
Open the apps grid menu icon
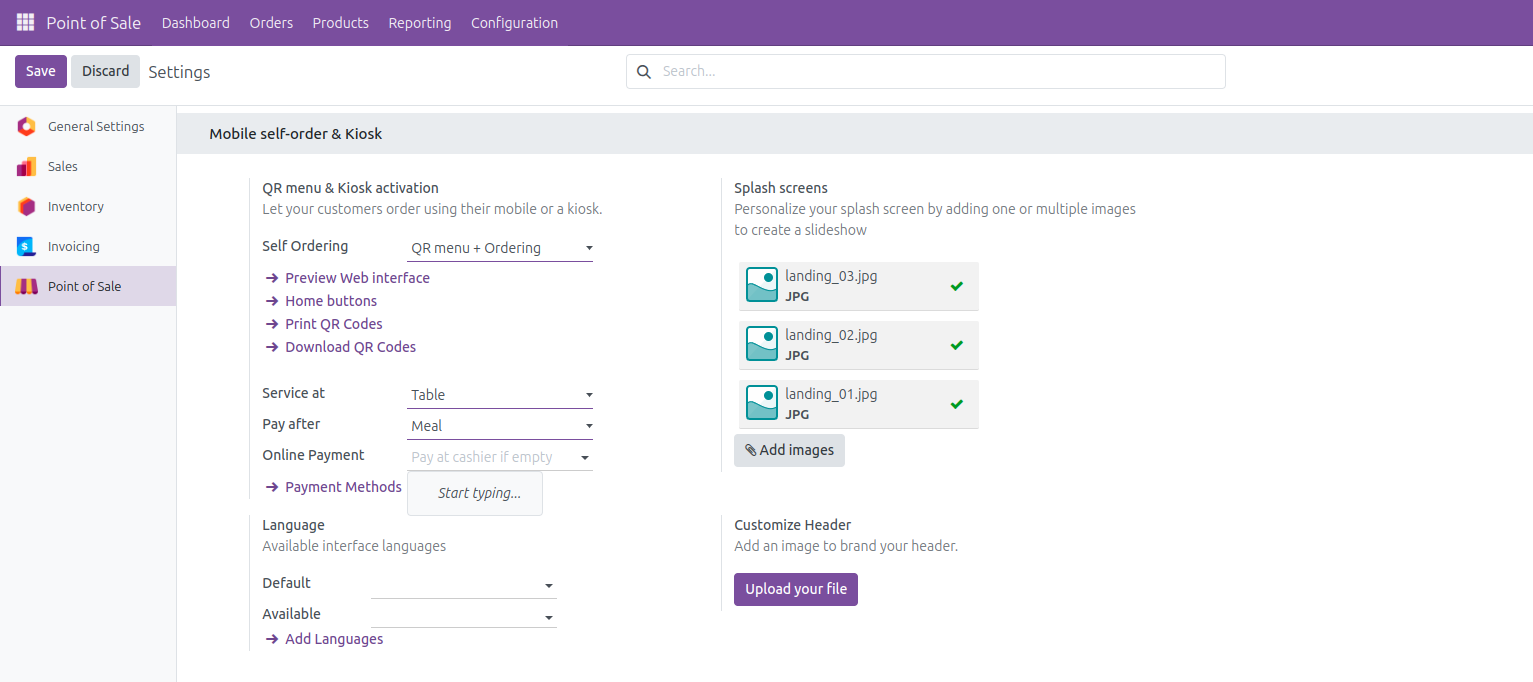[25, 22]
